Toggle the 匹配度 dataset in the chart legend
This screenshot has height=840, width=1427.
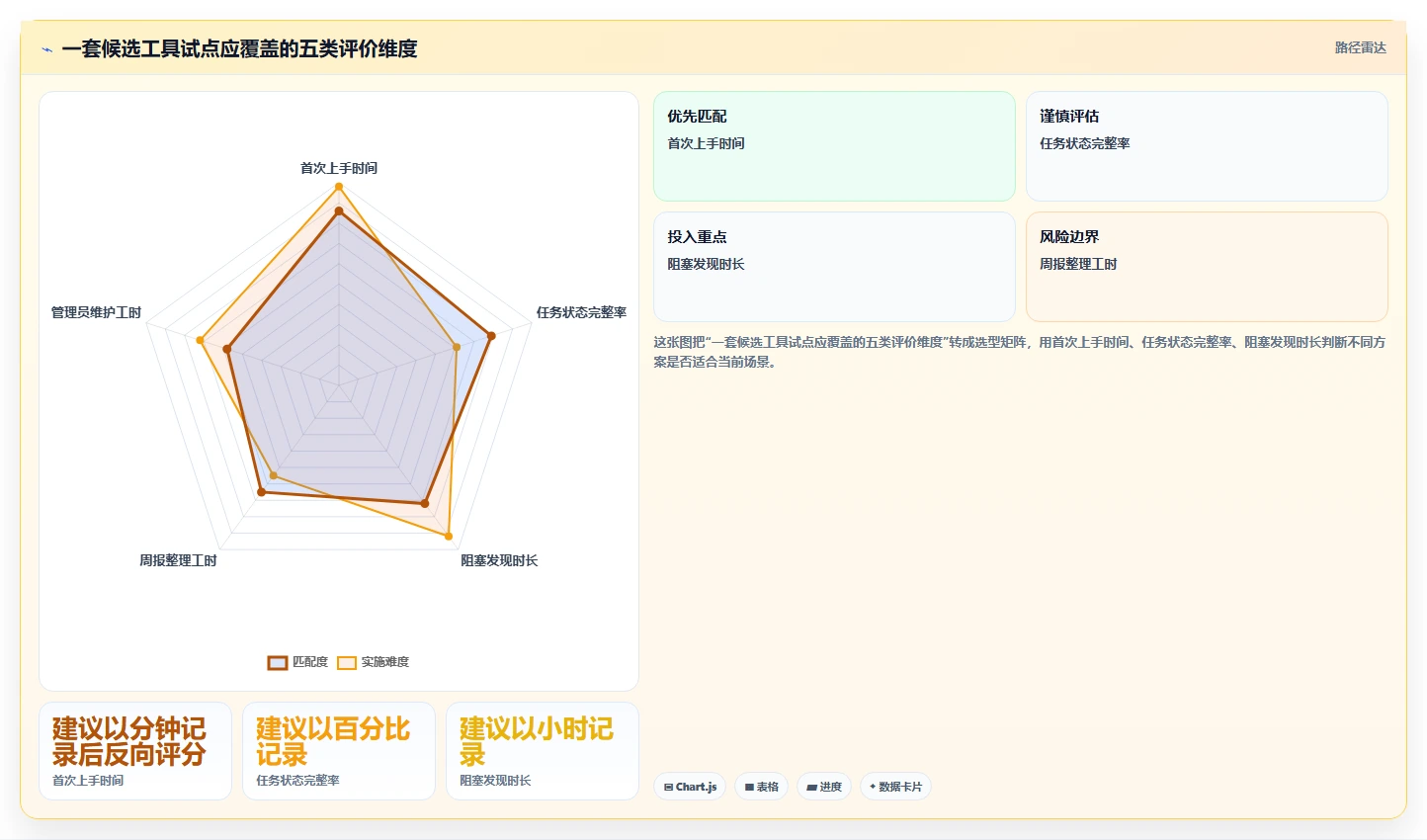click(x=297, y=662)
